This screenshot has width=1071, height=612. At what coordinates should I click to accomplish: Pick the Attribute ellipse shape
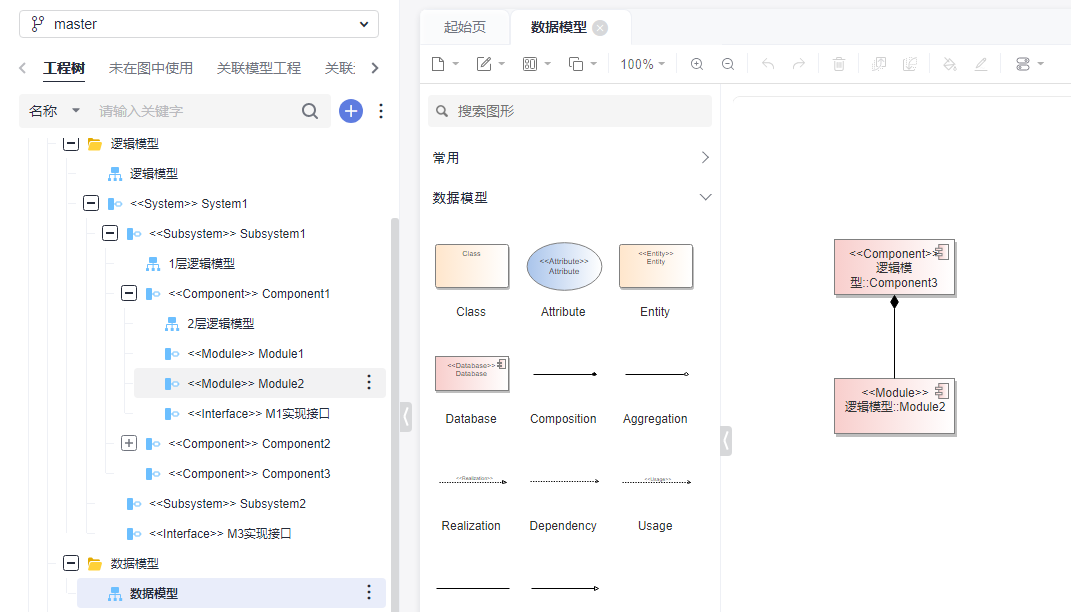tap(564, 266)
